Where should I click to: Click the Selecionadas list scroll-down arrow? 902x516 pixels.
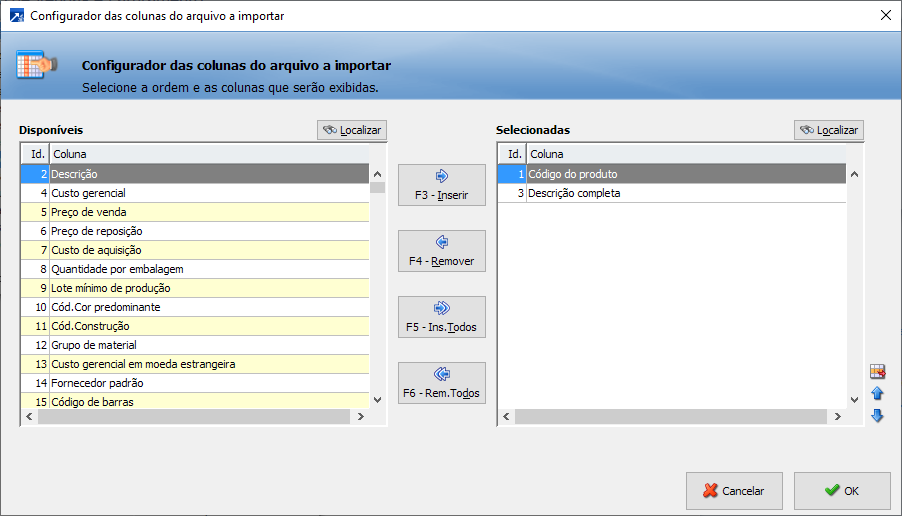[x=854, y=400]
